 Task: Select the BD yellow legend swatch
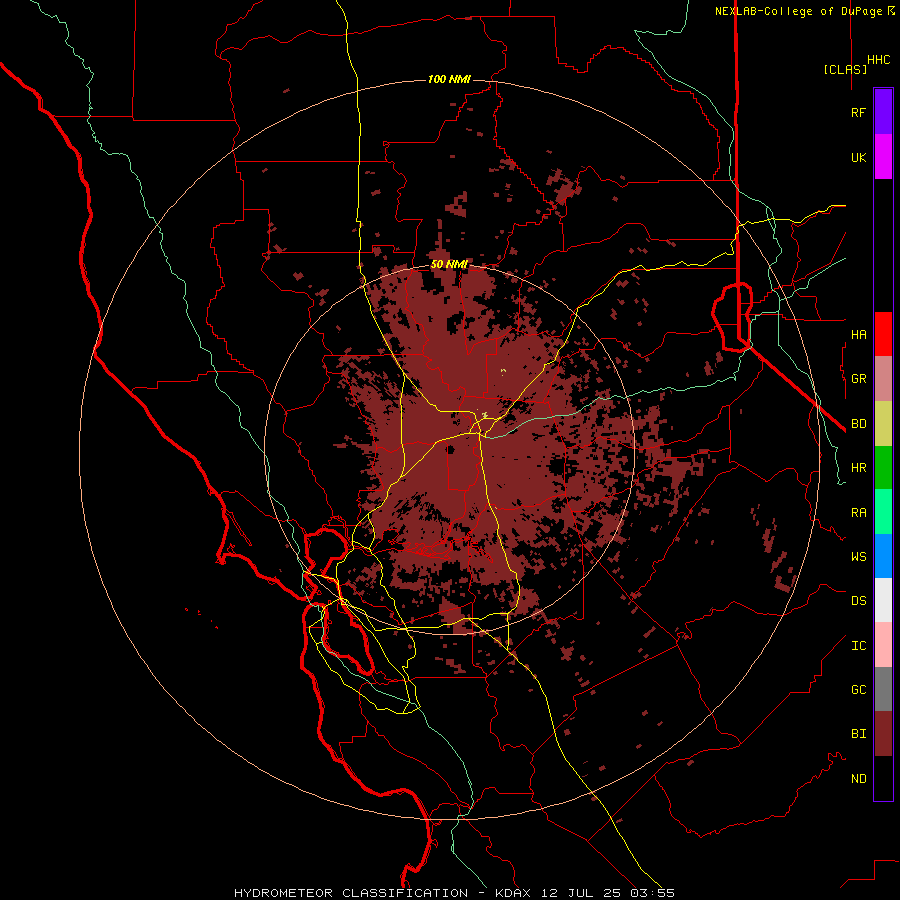coord(883,424)
